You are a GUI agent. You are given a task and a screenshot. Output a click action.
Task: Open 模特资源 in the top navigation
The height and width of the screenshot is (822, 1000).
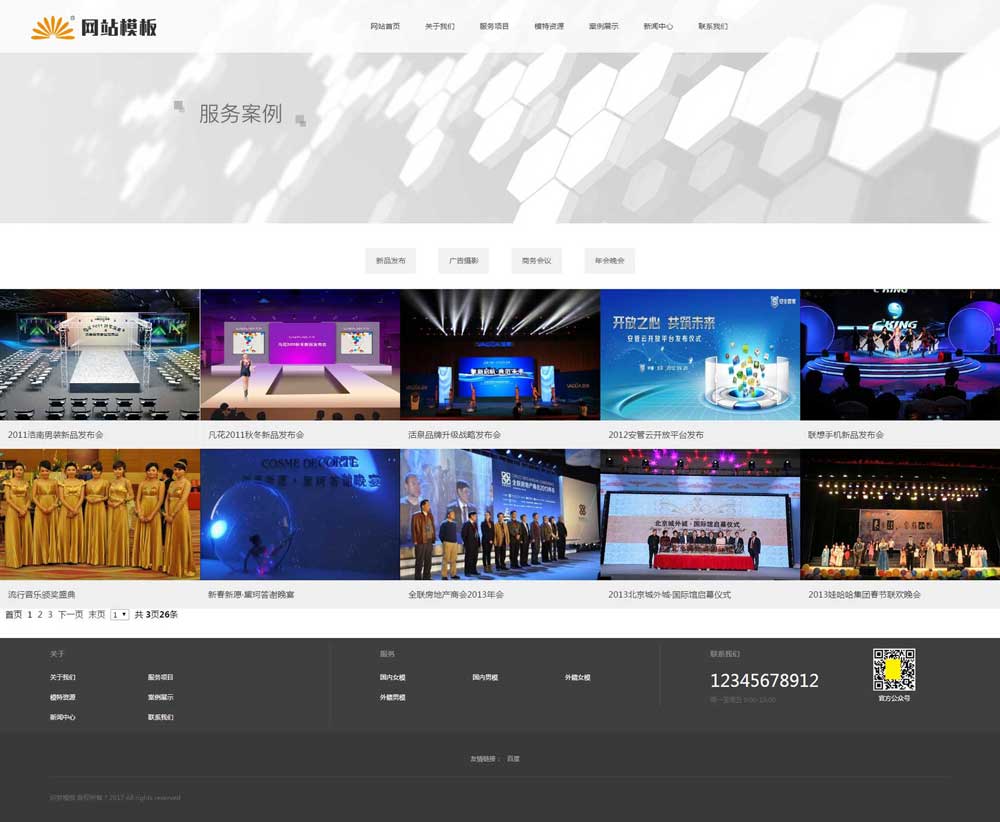549,26
